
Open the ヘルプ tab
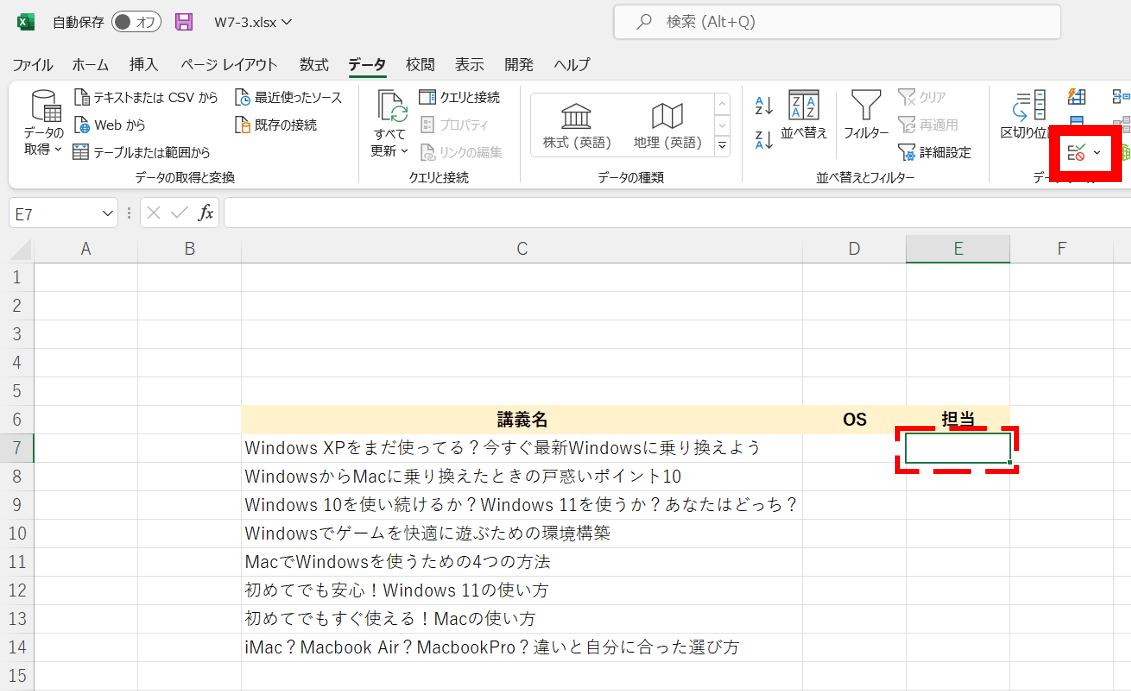pyautogui.click(x=572, y=65)
